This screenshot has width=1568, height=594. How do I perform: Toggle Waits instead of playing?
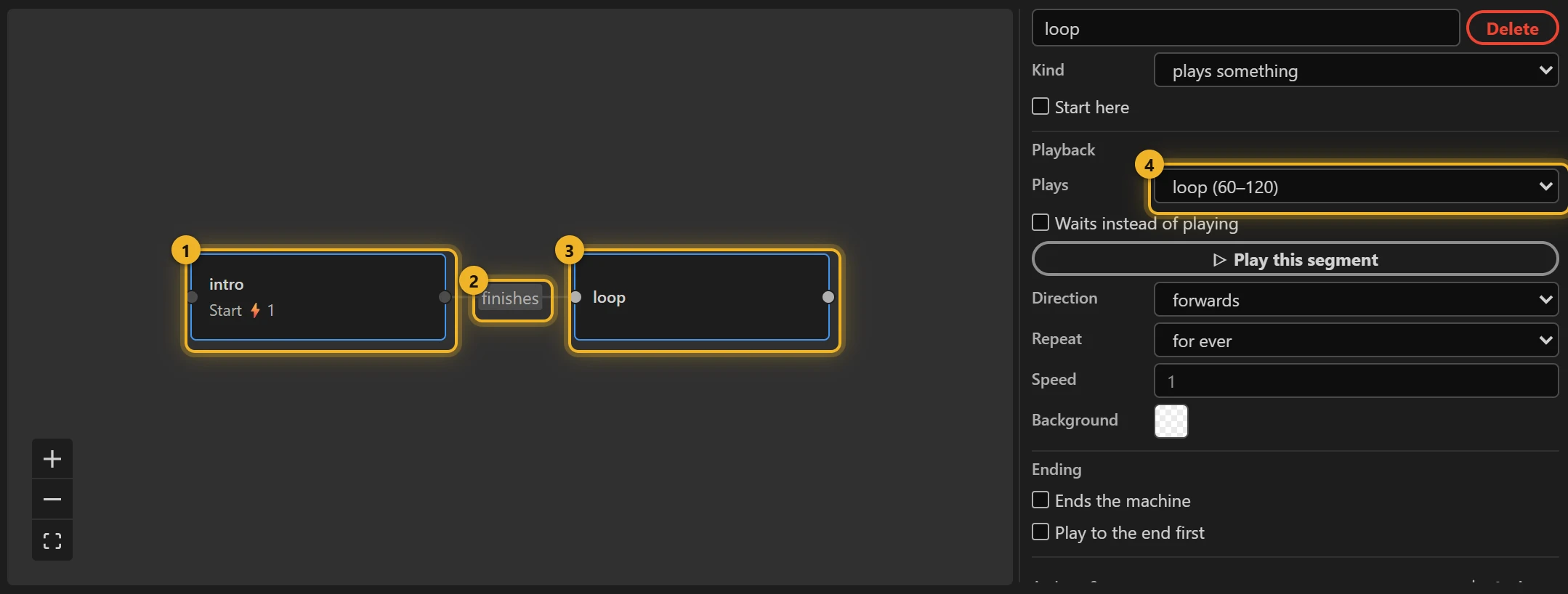coord(1040,222)
